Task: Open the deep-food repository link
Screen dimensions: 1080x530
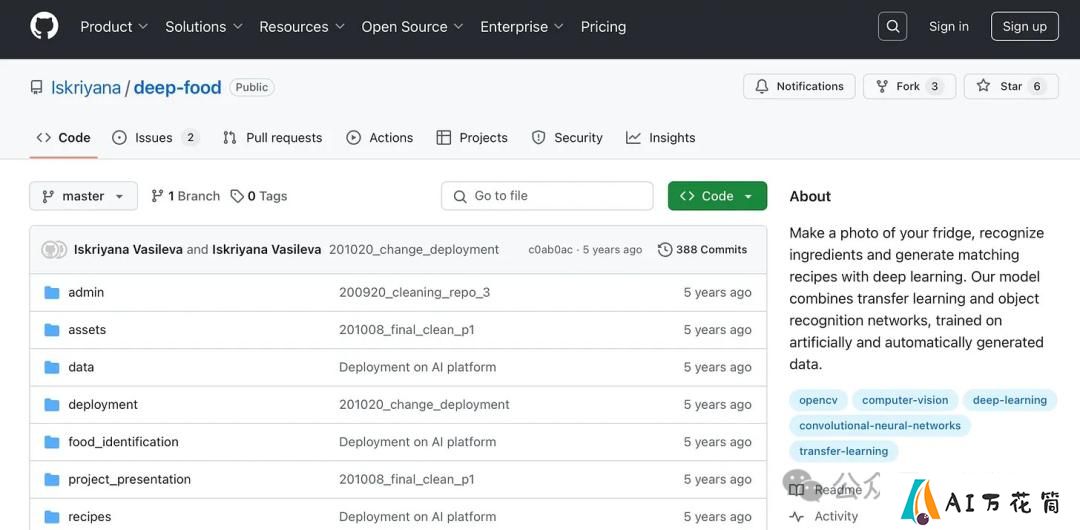Action: (x=177, y=88)
